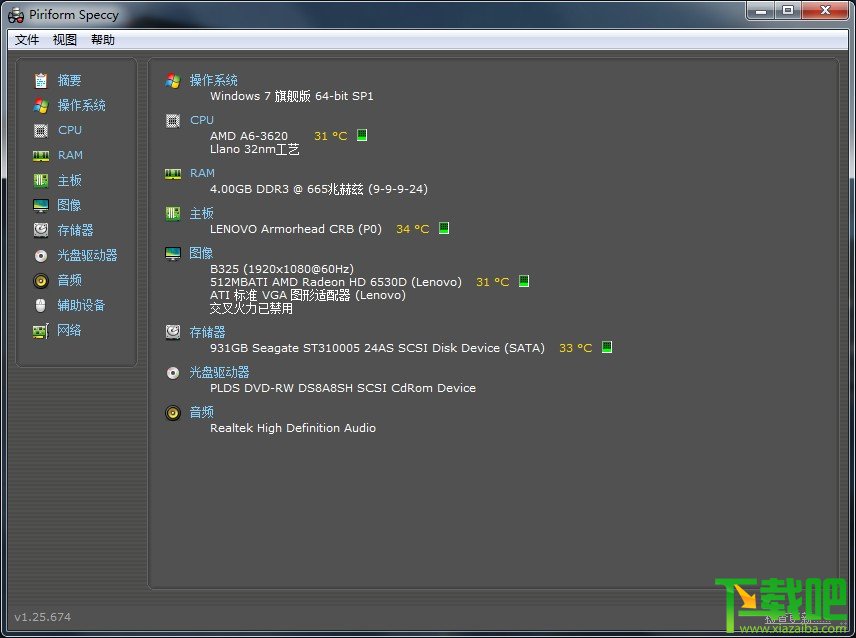
Task: Click the green indicator next to 33 °C
Action: pyautogui.click(x=607, y=347)
